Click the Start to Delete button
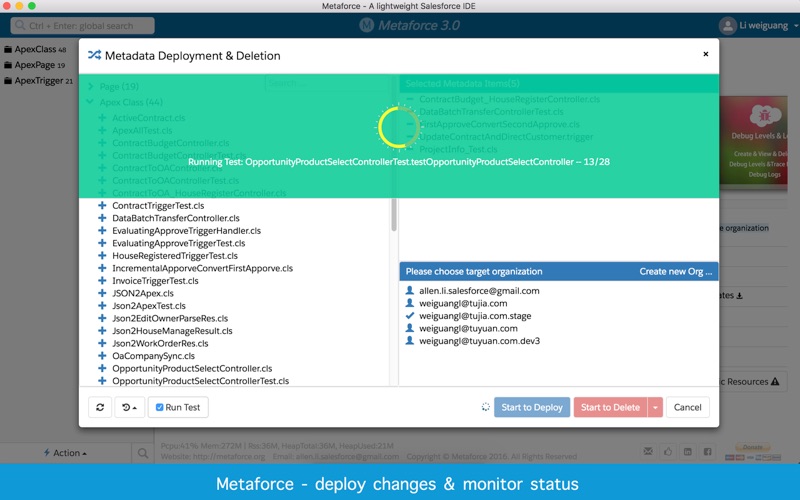This screenshot has height=500, width=800. click(x=610, y=407)
